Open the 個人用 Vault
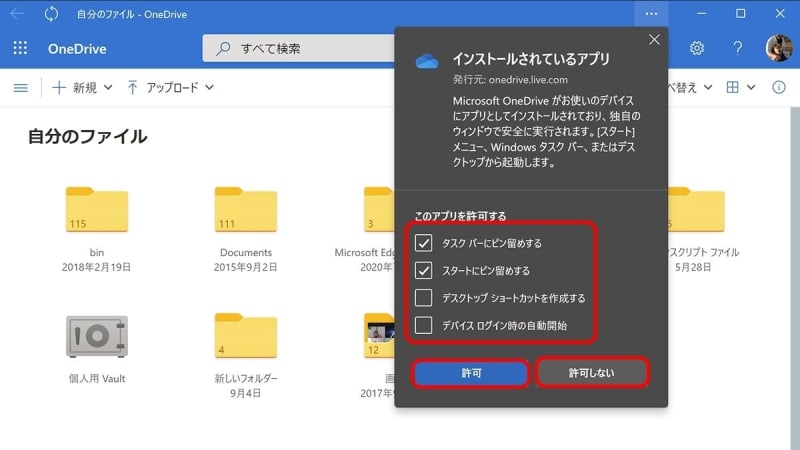 (96, 336)
